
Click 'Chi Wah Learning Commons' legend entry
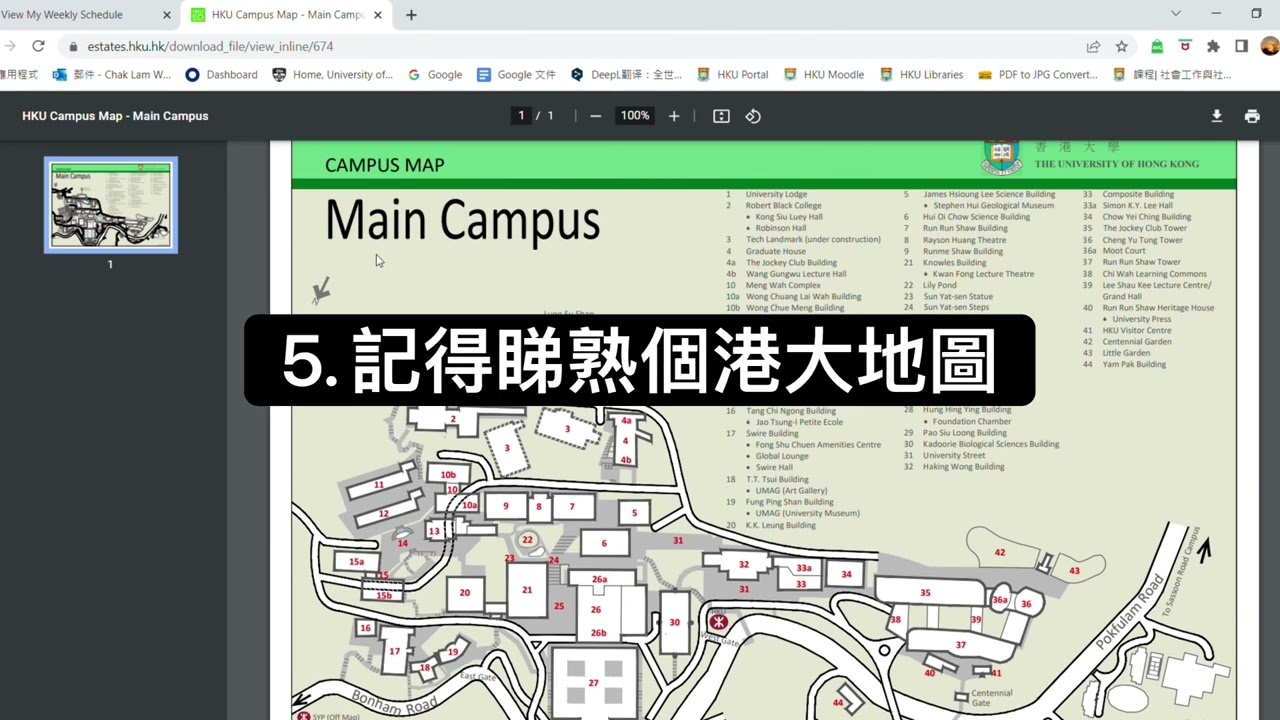coord(1154,274)
